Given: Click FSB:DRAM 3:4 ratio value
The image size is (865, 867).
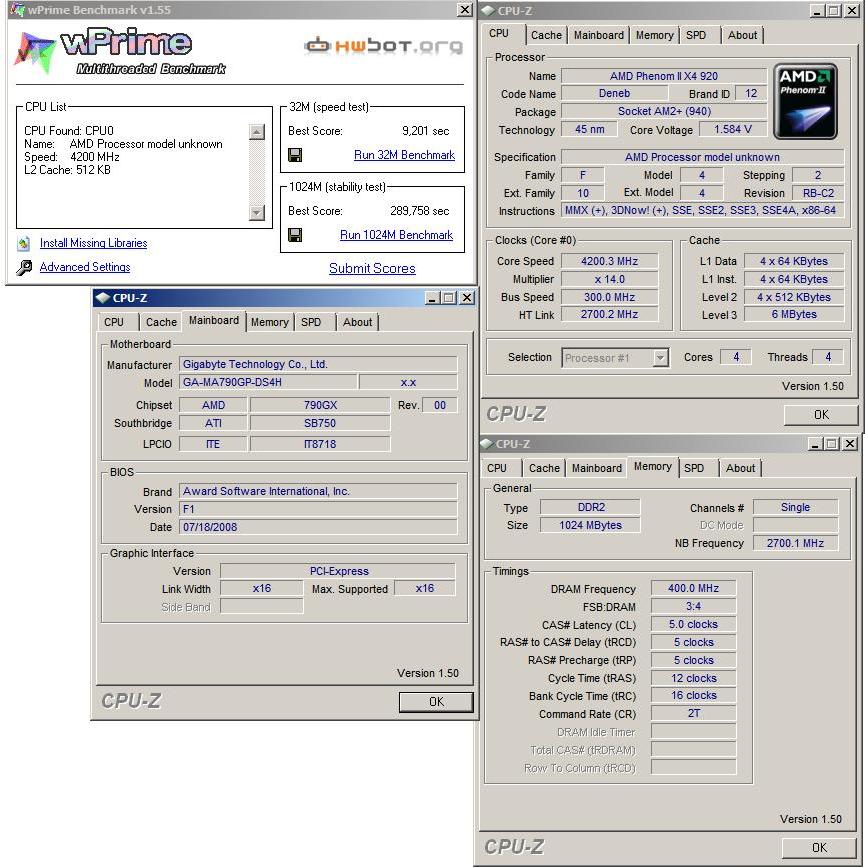Looking at the screenshot, I should click(694, 606).
